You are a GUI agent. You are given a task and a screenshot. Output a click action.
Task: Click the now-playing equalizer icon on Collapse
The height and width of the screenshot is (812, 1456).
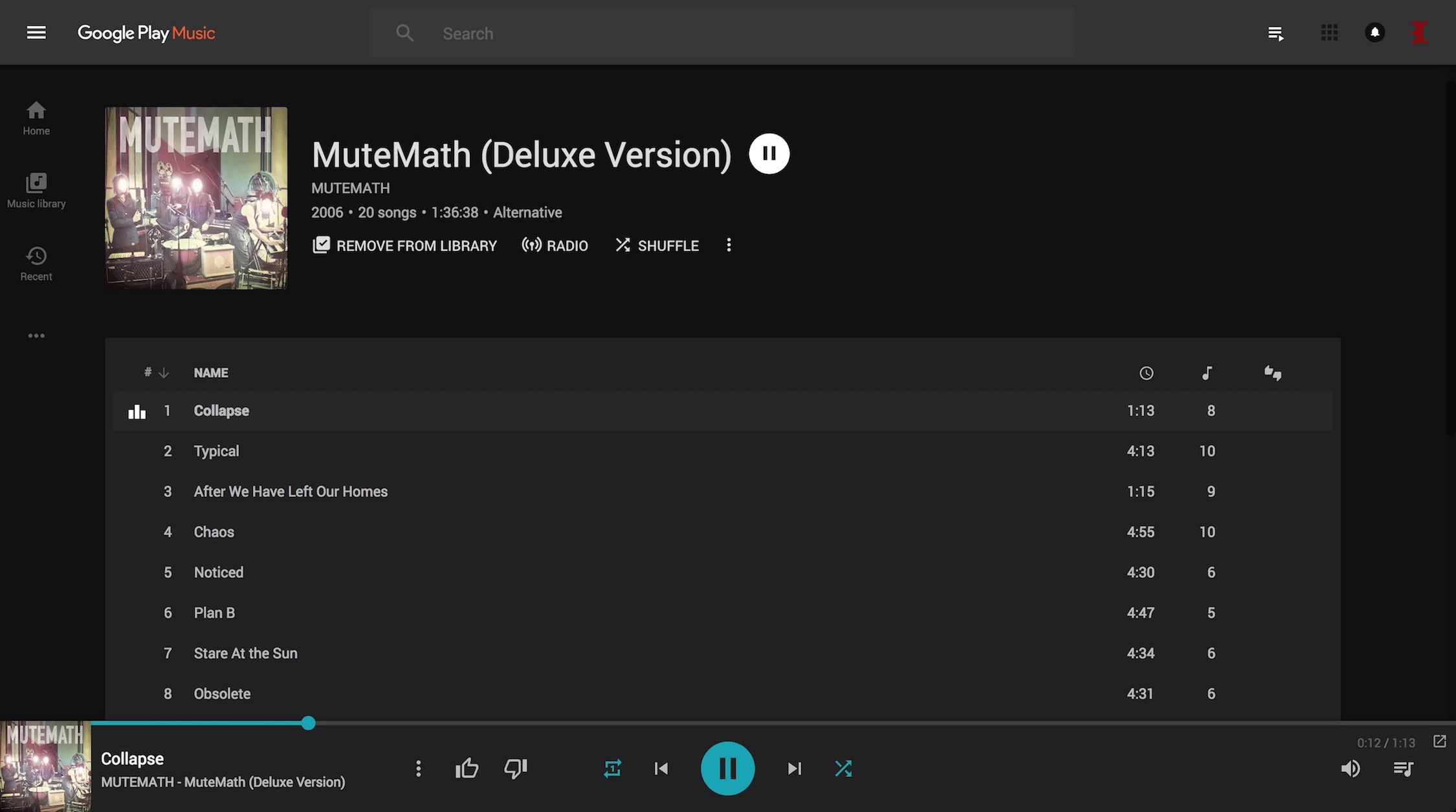[x=137, y=411]
